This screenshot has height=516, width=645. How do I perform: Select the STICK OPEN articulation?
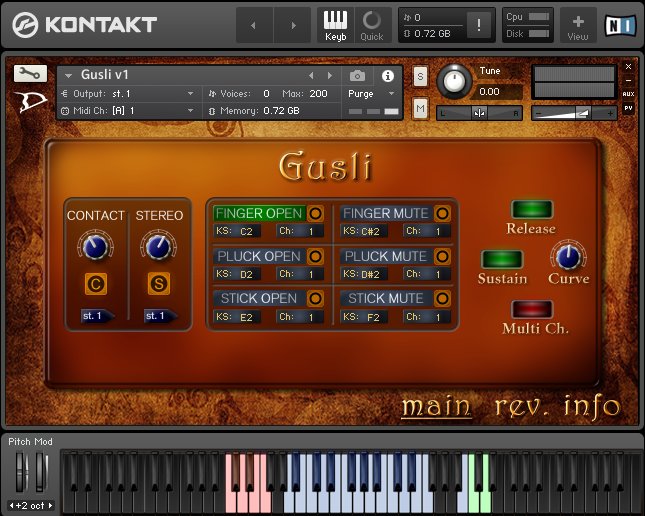pyautogui.click(x=260, y=298)
